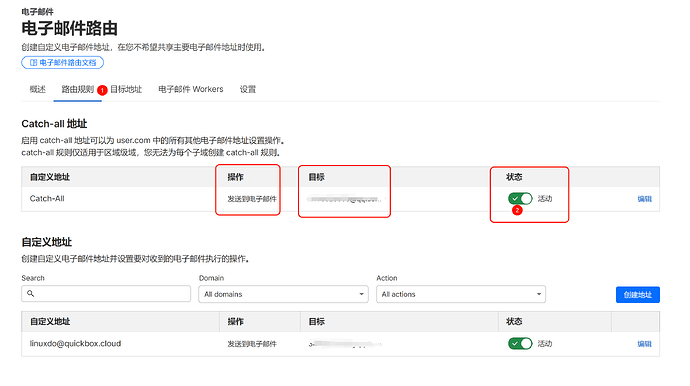Go to the 设置 tab
Image resolution: width=690 pixels, height=386 pixels.
coord(248,89)
